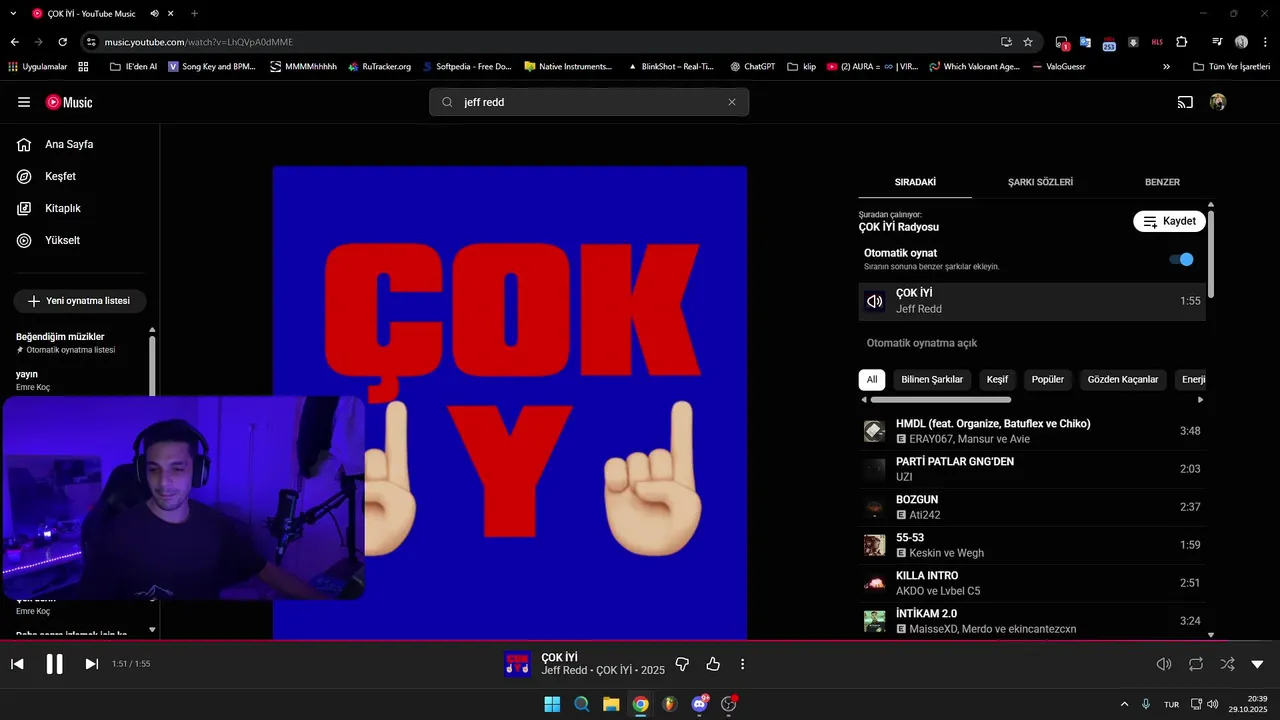Screen dimensions: 1280x720
Task: Select the Bilinen Şarkılar chip
Action: 932,380
